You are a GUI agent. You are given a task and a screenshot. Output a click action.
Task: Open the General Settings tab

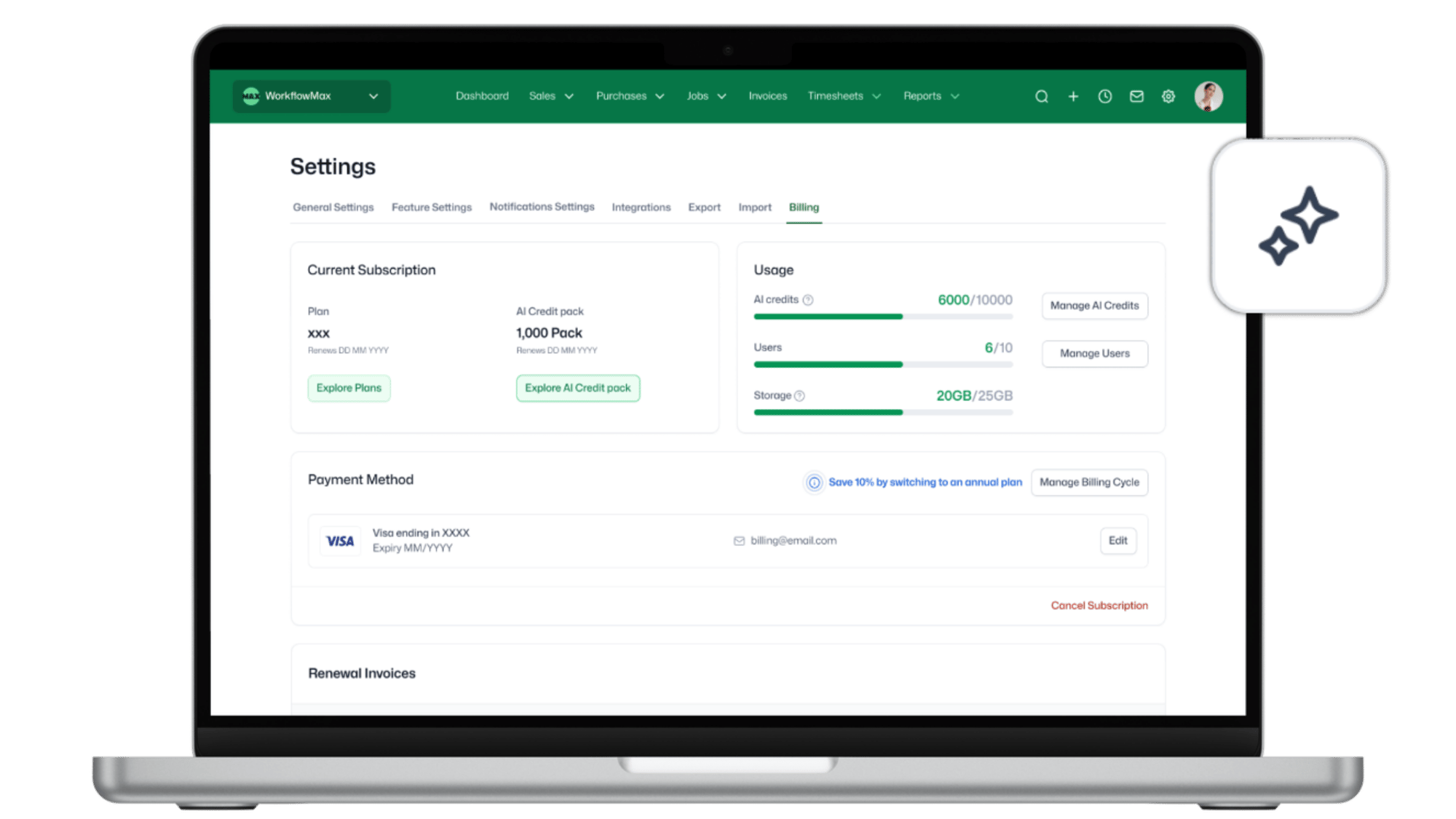pyautogui.click(x=333, y=207)
